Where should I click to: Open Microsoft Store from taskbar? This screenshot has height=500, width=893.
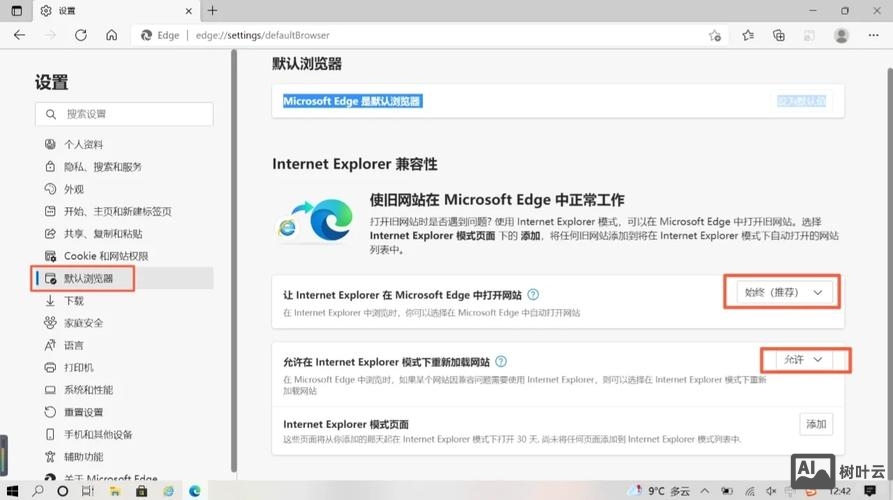[141, 491]
